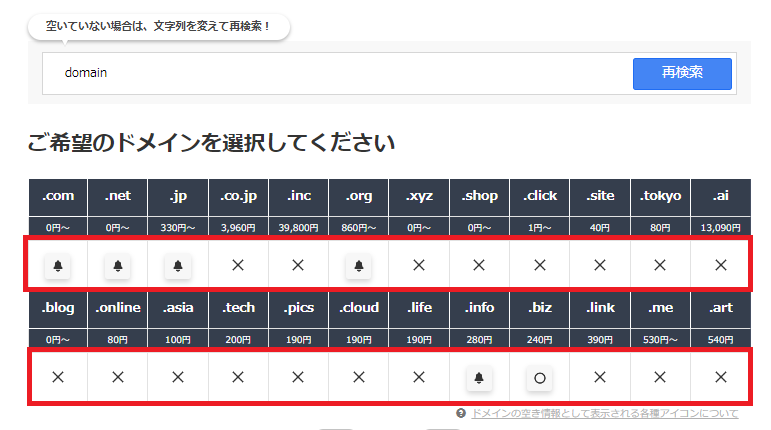Image resolution: width=771 pixels, height=430 pixels.
Task: Click the .com column header
Action: [x=58, y=196]
